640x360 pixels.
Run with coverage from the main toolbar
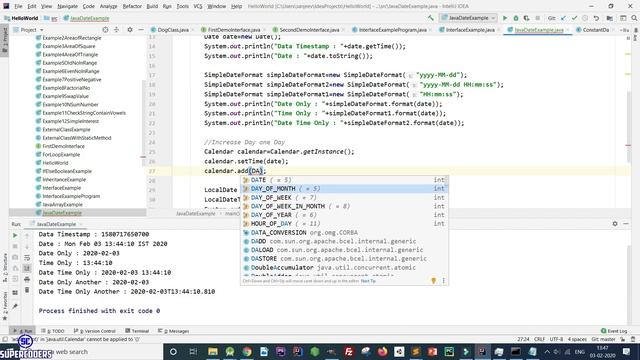pos(526,18)
